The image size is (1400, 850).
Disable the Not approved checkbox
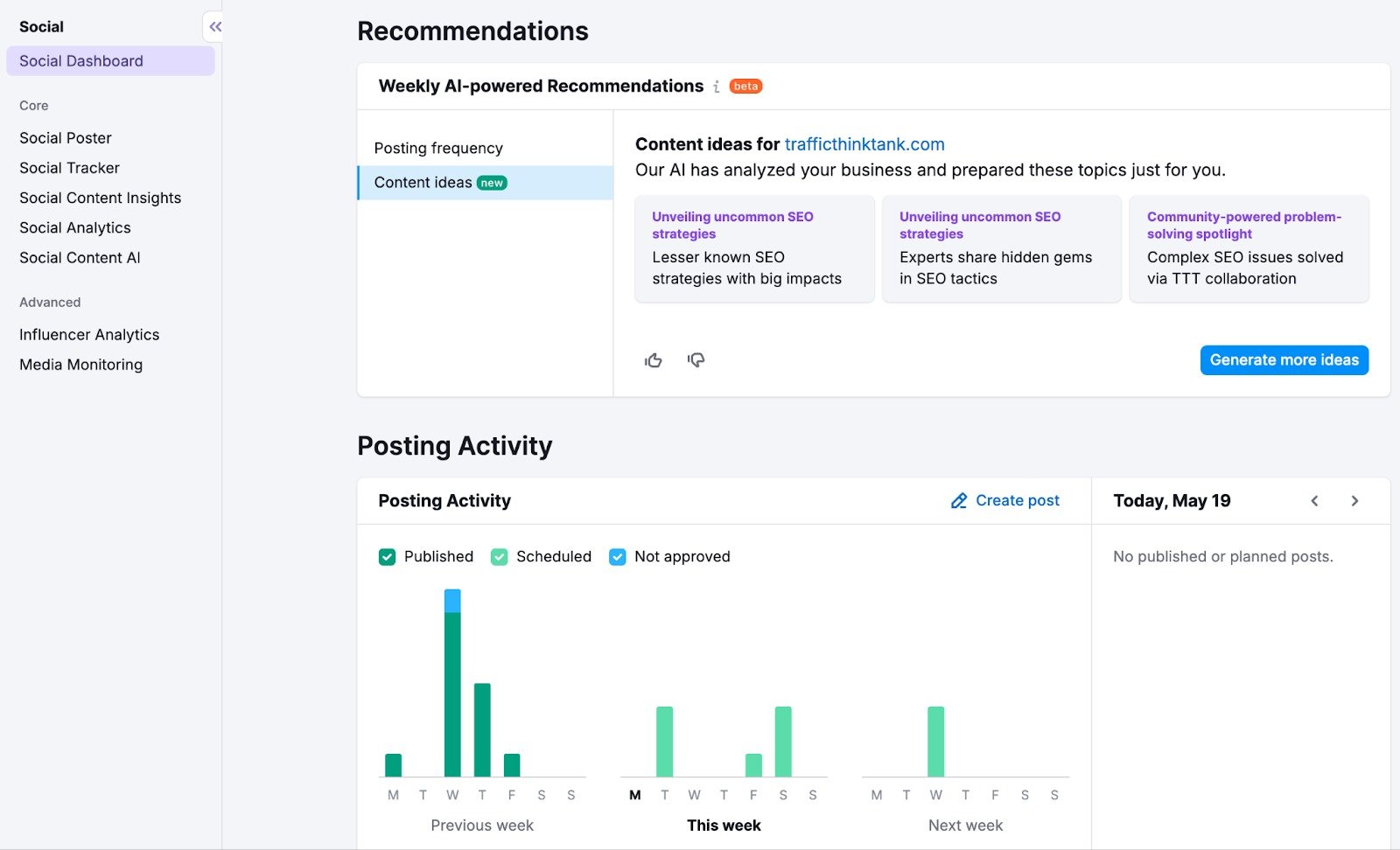618,557
